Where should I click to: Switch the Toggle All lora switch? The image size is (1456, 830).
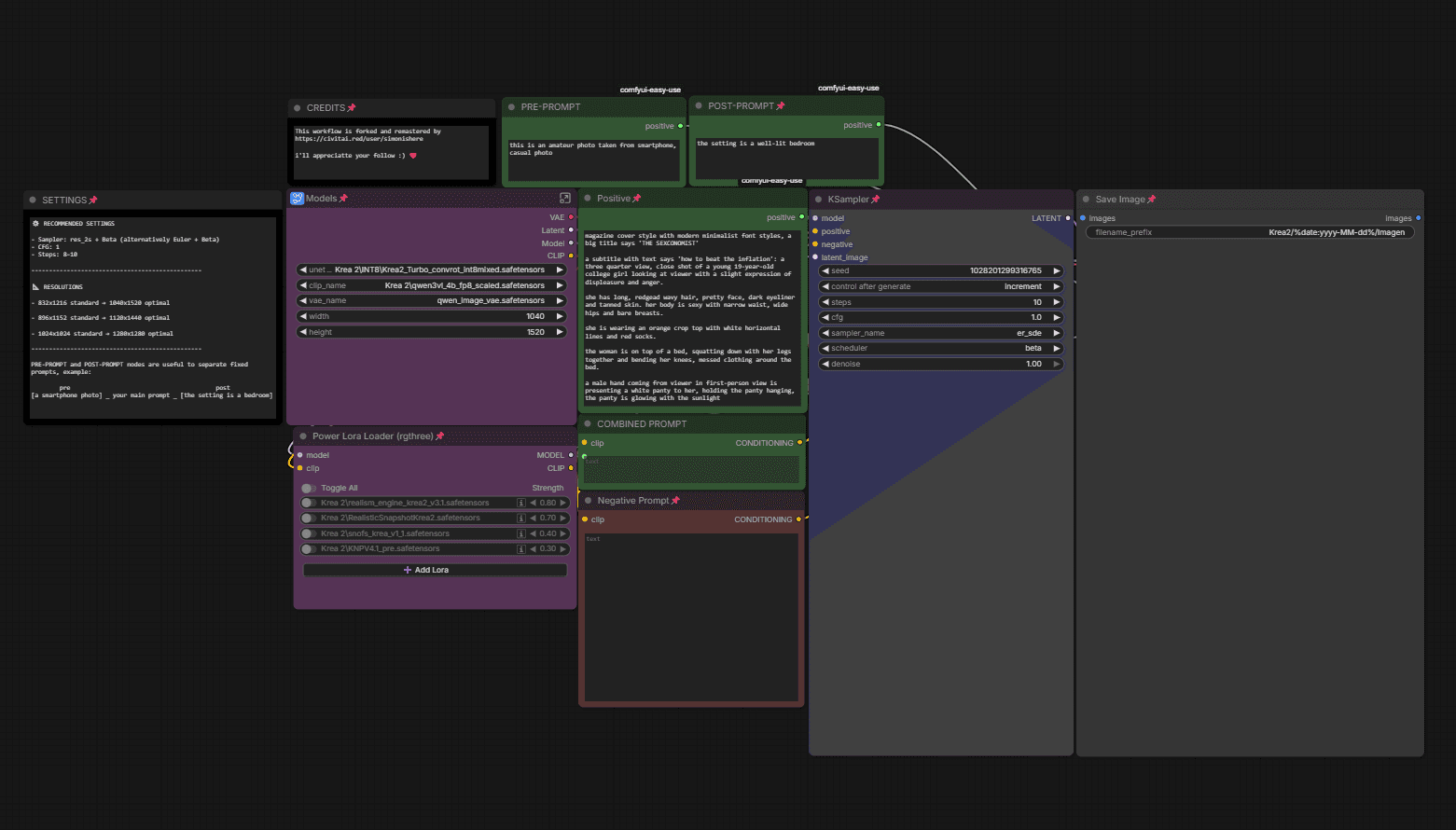click(x=308, y=488)
